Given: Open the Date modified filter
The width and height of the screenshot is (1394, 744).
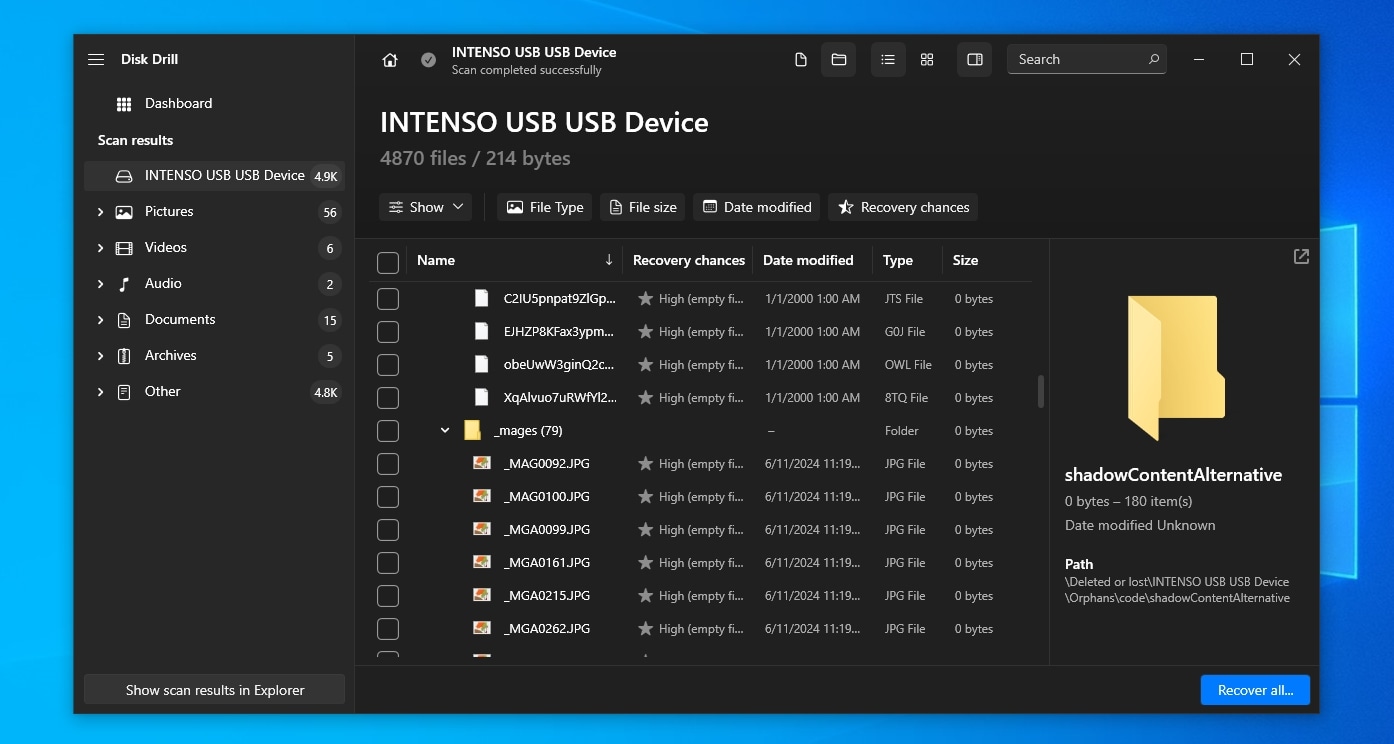Looking at the screenshot, I should coord(757,207).
